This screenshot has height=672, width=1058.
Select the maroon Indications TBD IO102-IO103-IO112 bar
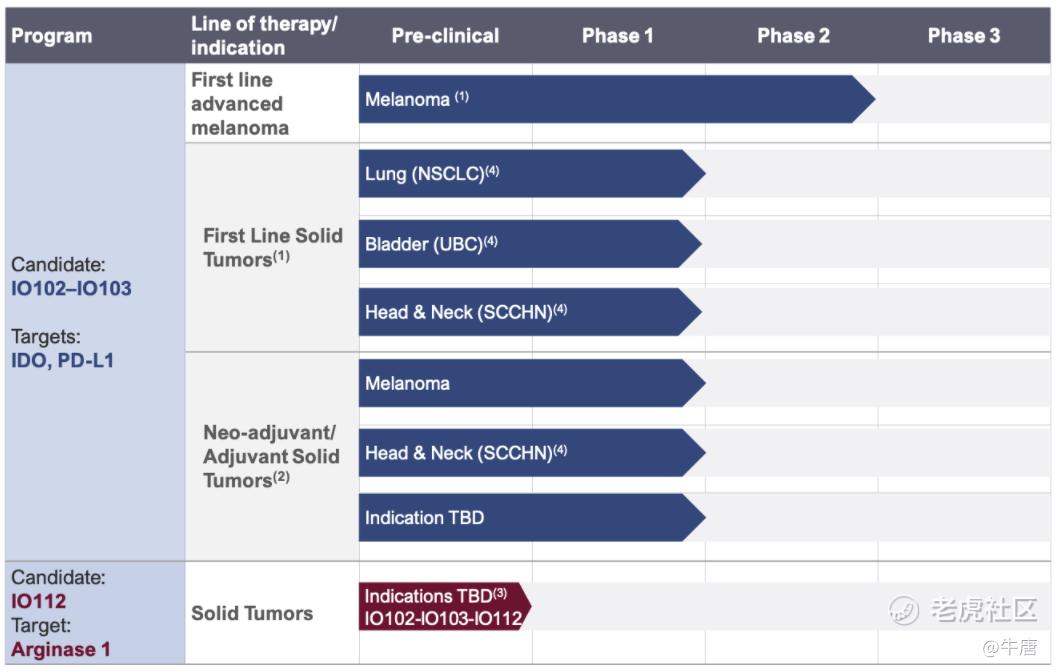442,607
